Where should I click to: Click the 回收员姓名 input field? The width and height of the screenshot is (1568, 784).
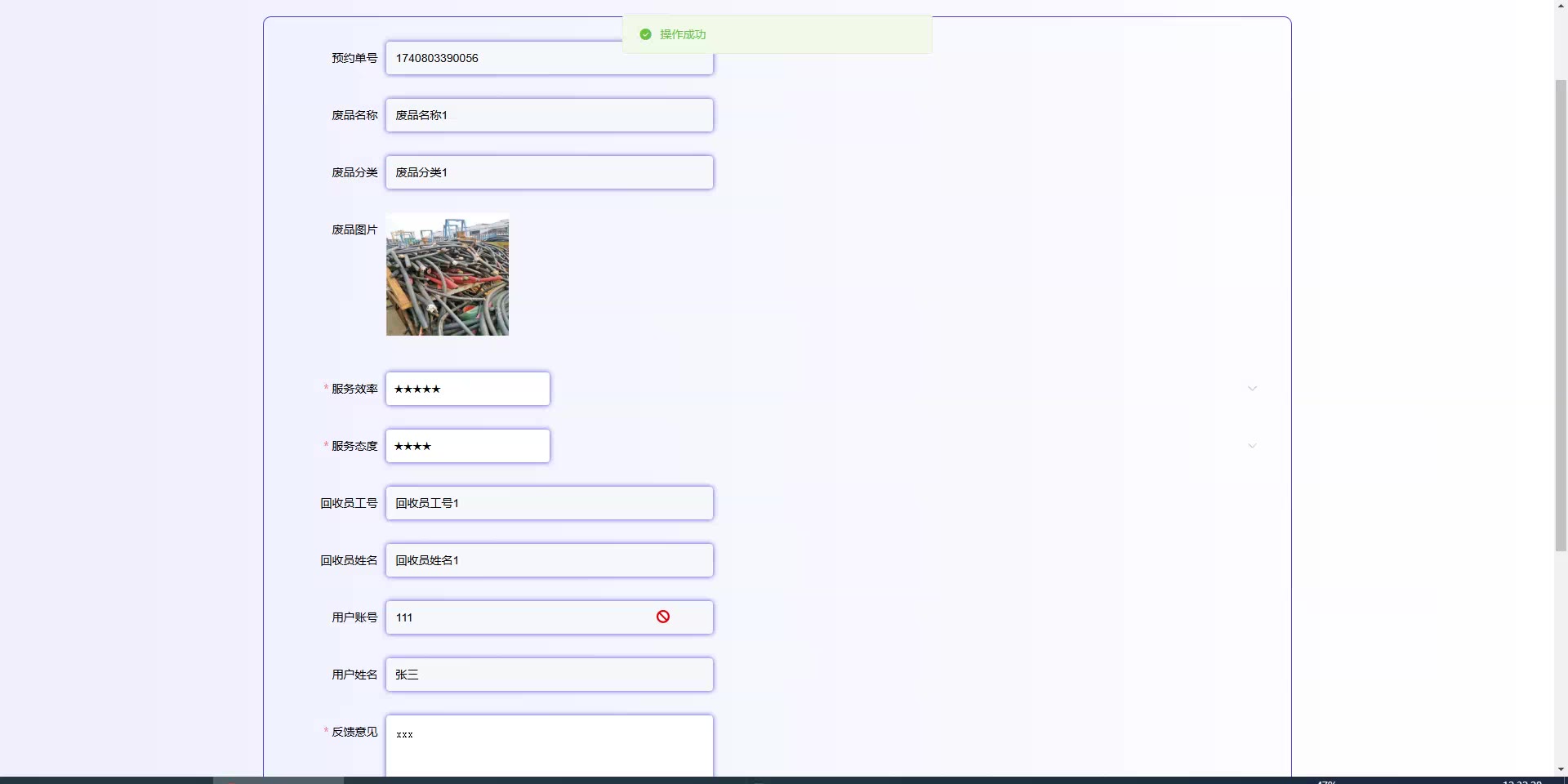[549, 560]
